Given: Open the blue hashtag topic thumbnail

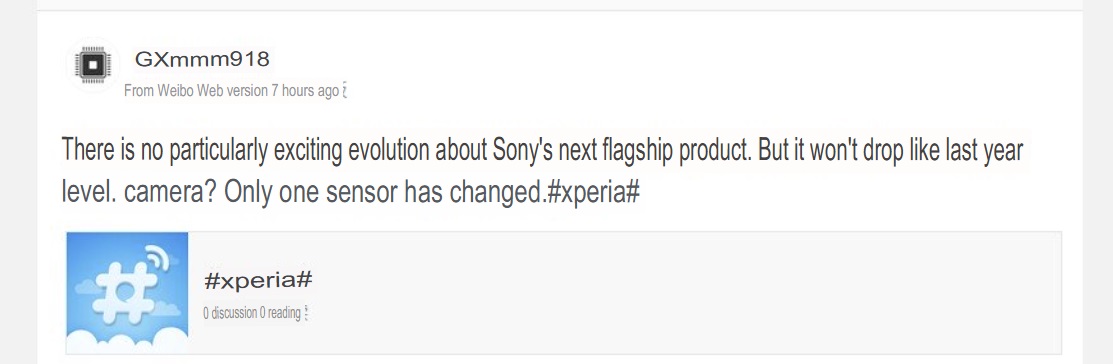Looking at the screenshot, I should point(127,293).
